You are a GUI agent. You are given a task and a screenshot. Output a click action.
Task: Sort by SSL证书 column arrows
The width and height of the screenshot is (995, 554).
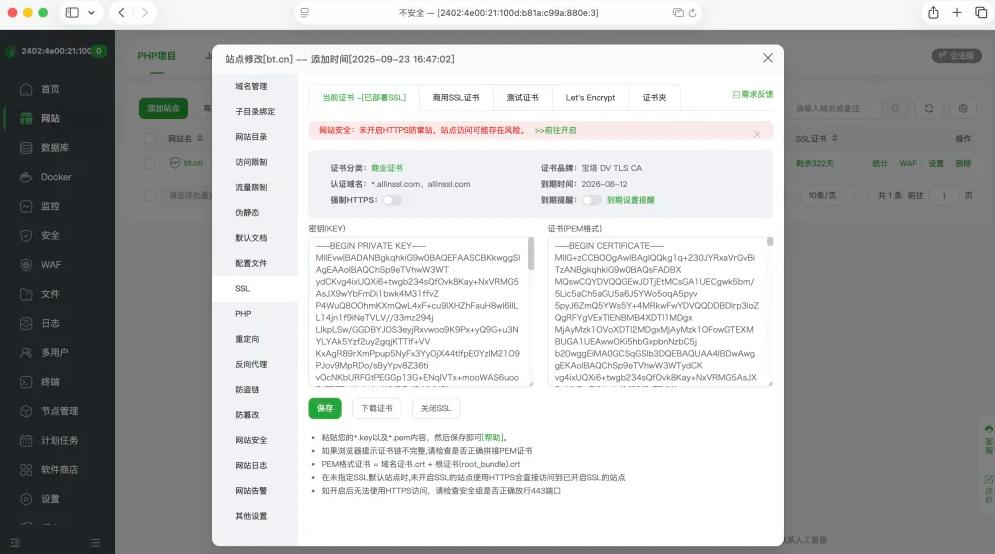[x=833, y=139]
